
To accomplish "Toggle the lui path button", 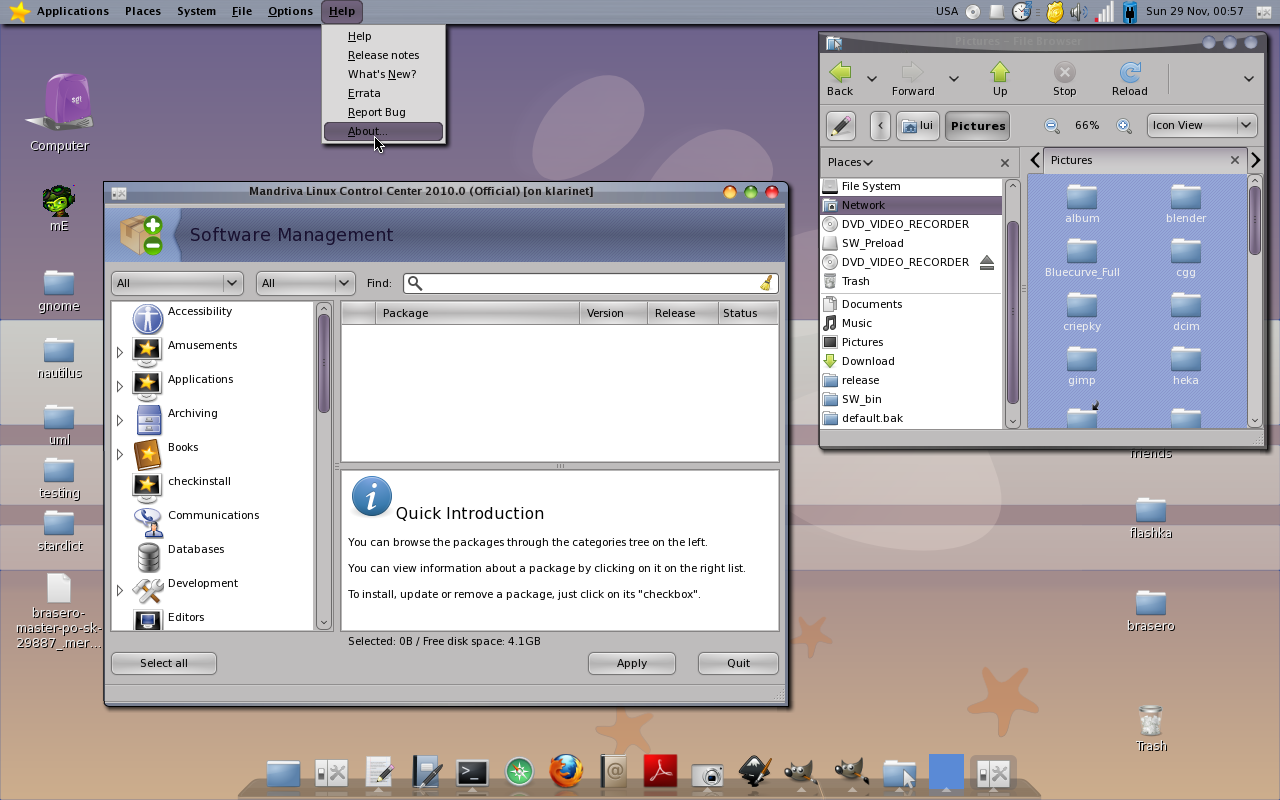I will (917, 126).
